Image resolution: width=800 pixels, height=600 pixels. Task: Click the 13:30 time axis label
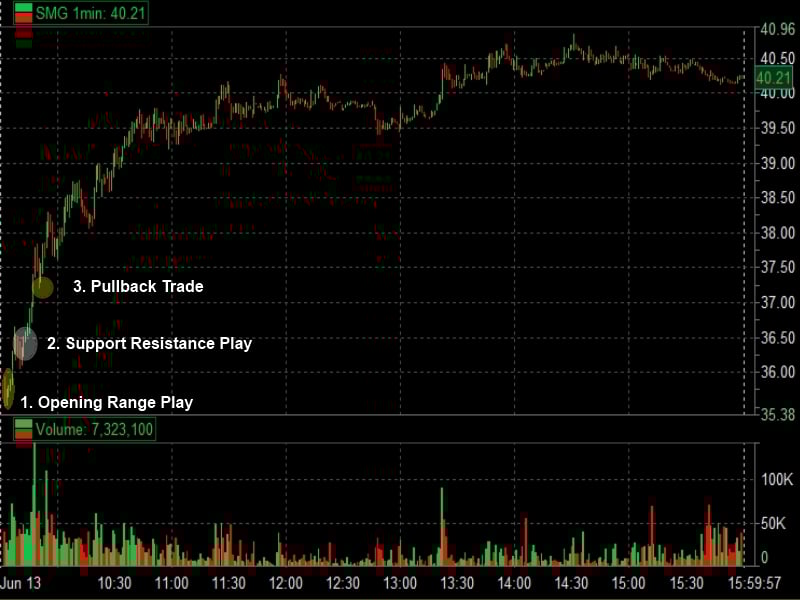click(x=457, y=583)
